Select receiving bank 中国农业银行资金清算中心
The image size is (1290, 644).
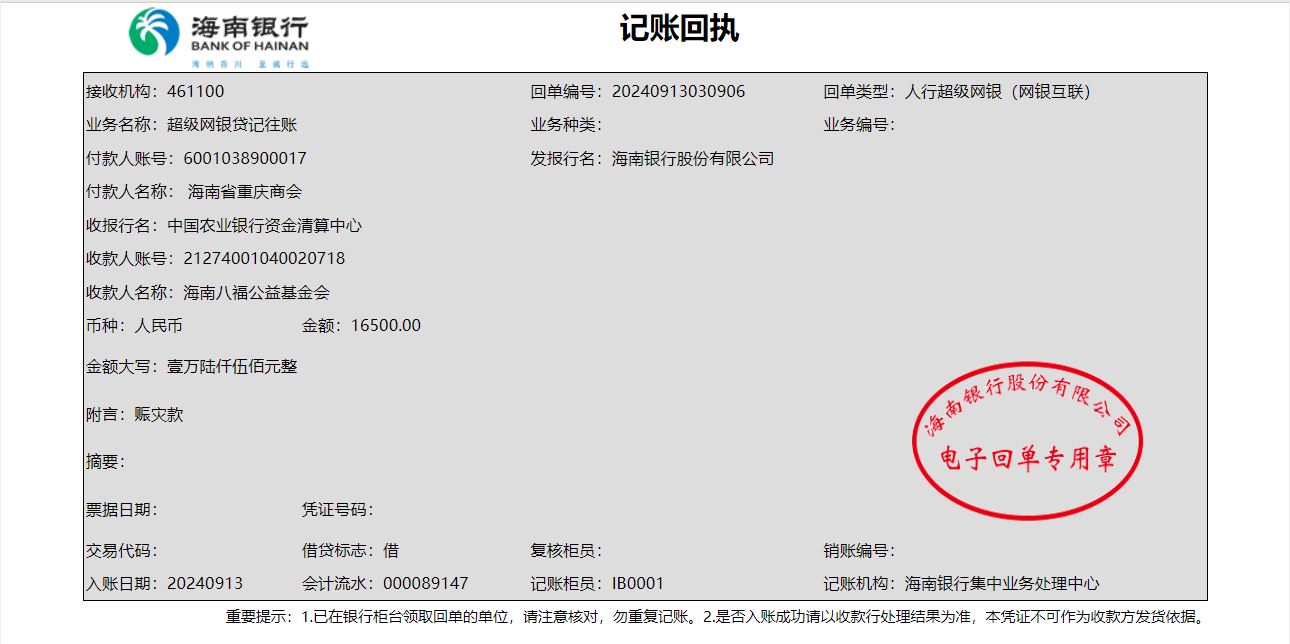click(264, 225)
